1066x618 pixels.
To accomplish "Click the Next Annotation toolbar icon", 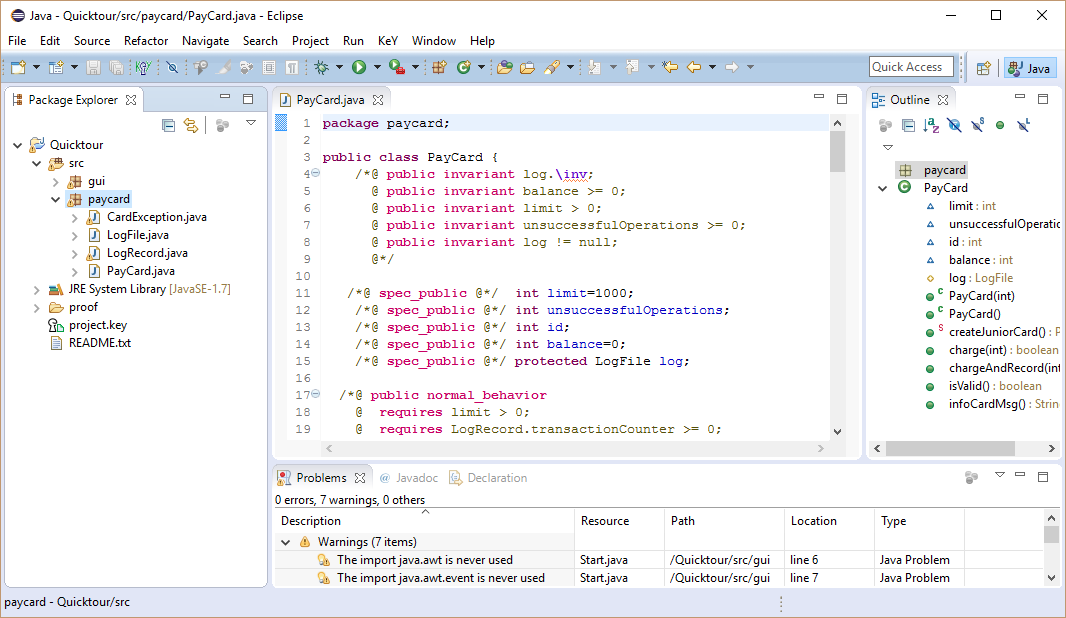I will 594,67.
